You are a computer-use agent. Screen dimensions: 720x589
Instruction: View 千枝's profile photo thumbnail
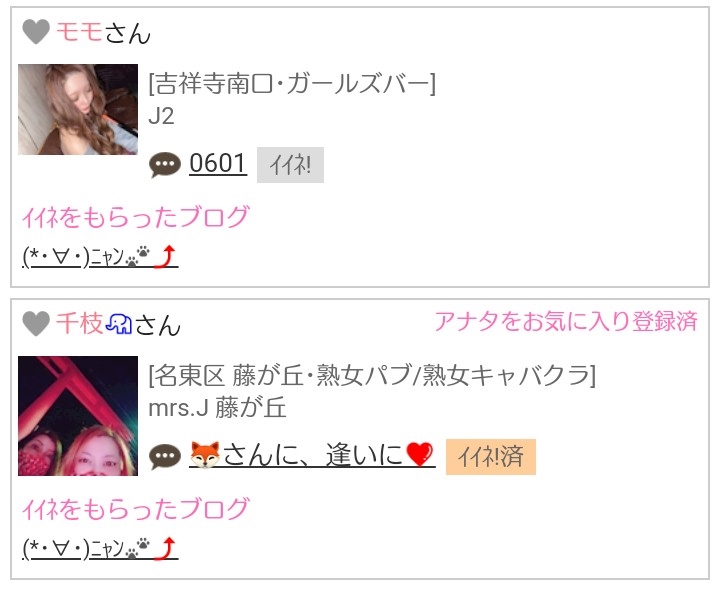click(78, 416)
